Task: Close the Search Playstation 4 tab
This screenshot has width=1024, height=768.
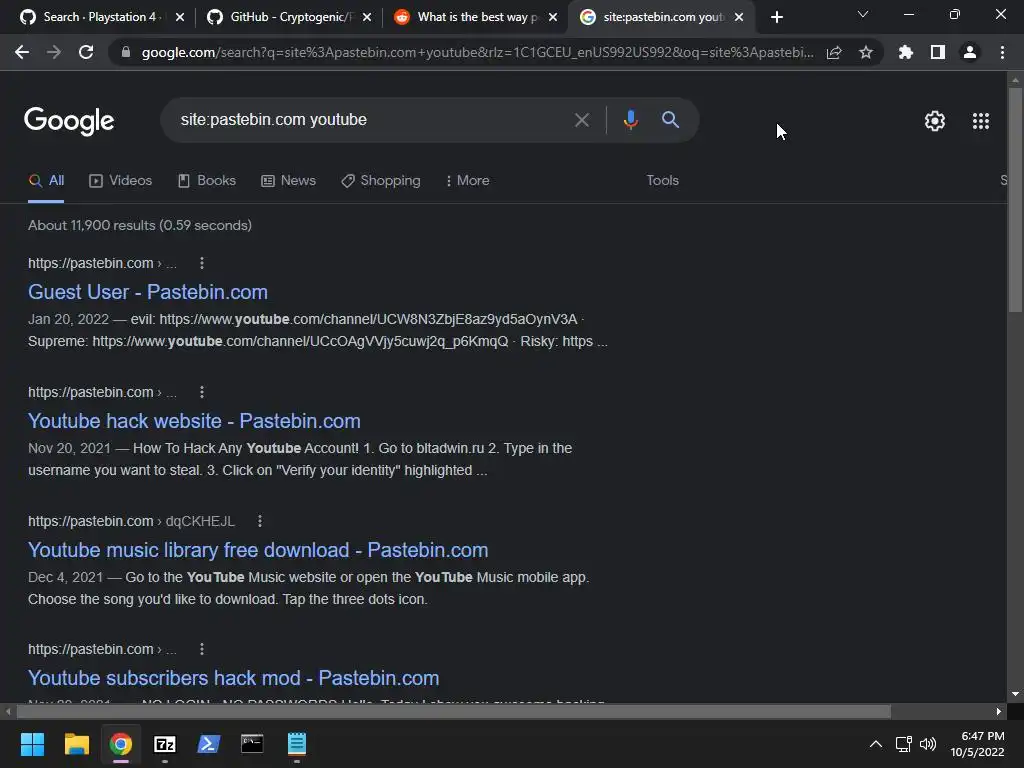Action: 180,18
